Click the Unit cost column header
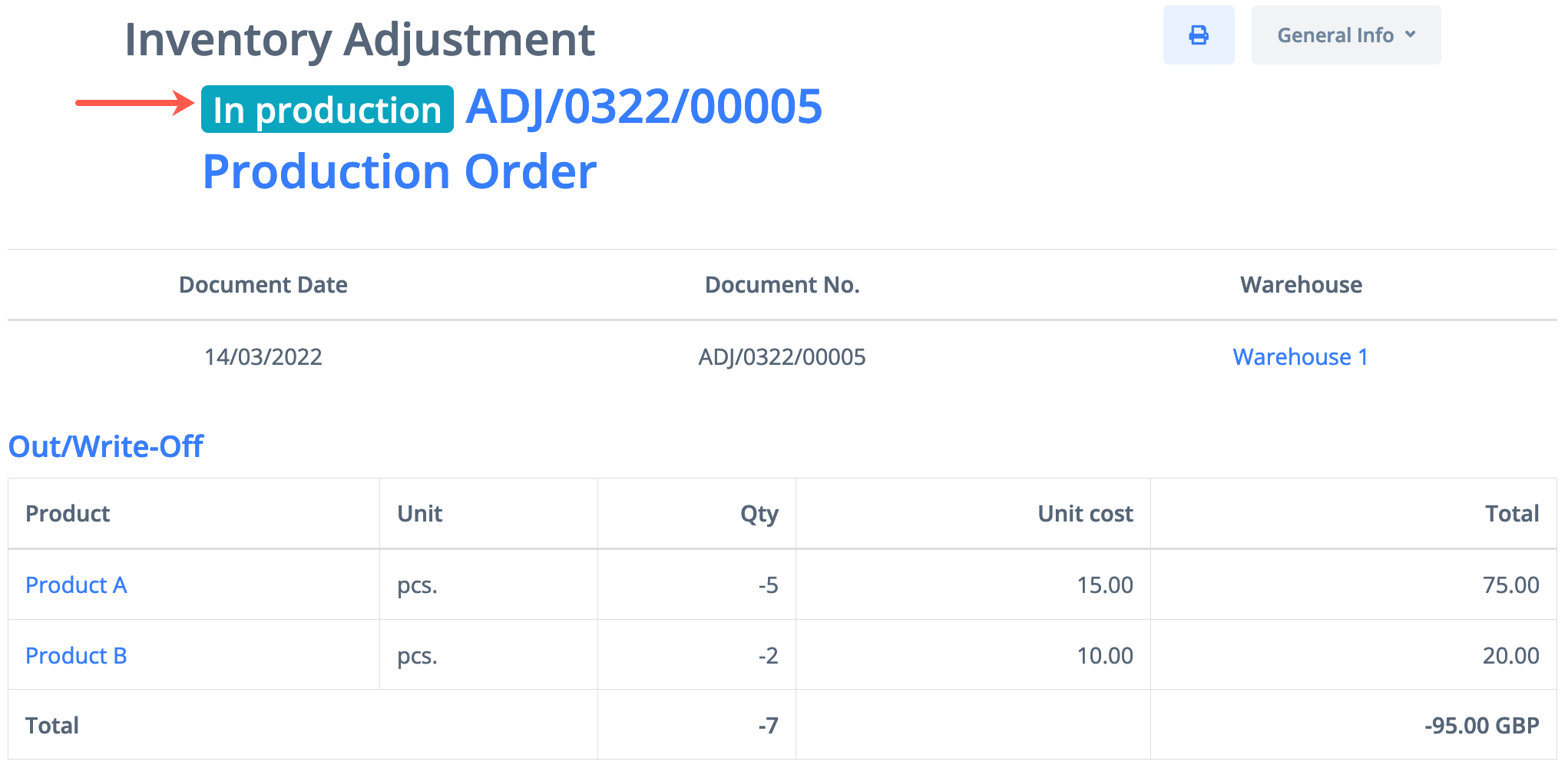 click(1085, 514)
